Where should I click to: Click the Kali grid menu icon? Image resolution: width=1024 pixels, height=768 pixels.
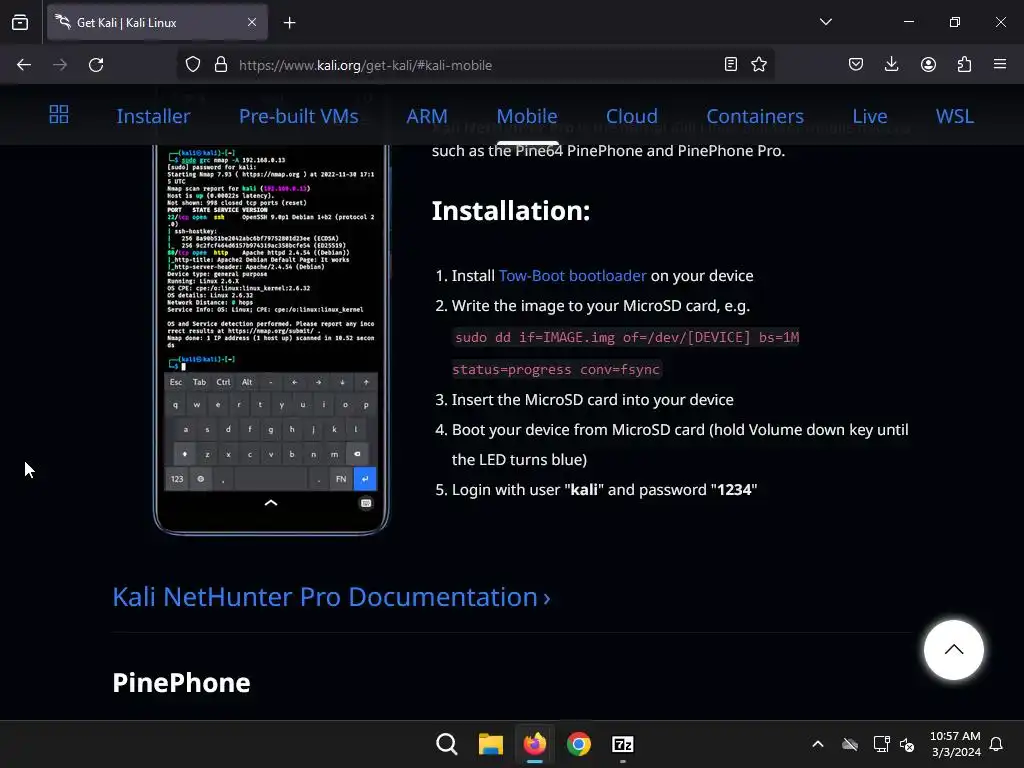59,115
